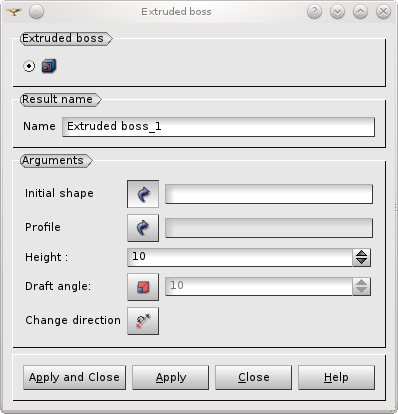The image size is (398, 414).
Task: Select the Extruded boss radio button
Action: coord(29,66)
